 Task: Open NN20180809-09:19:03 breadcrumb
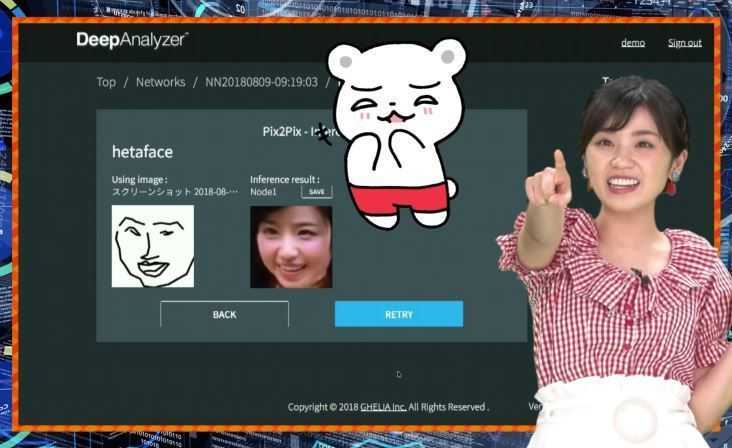tap(261, 82)
